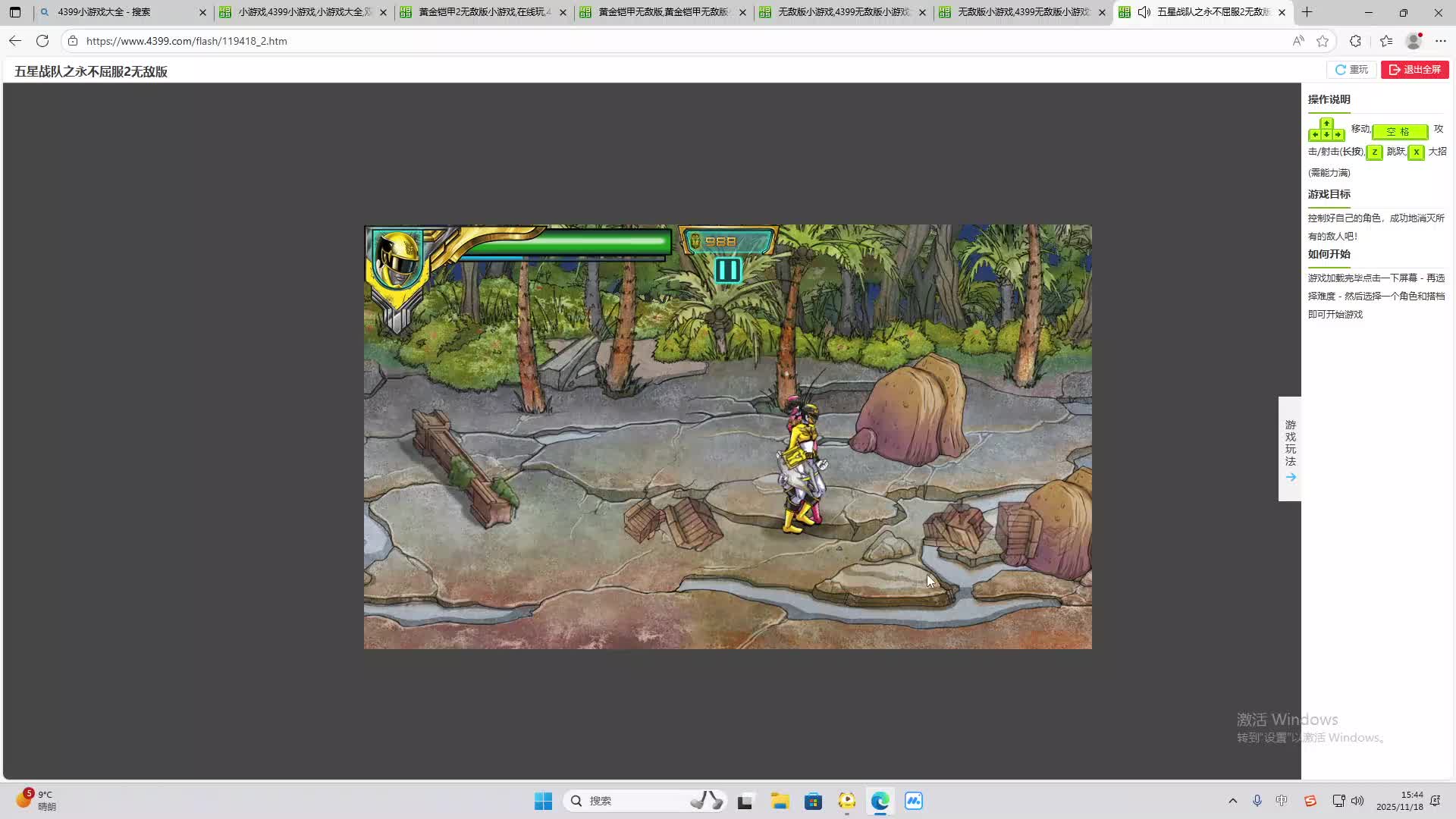Open Windows Start menu

543,801
